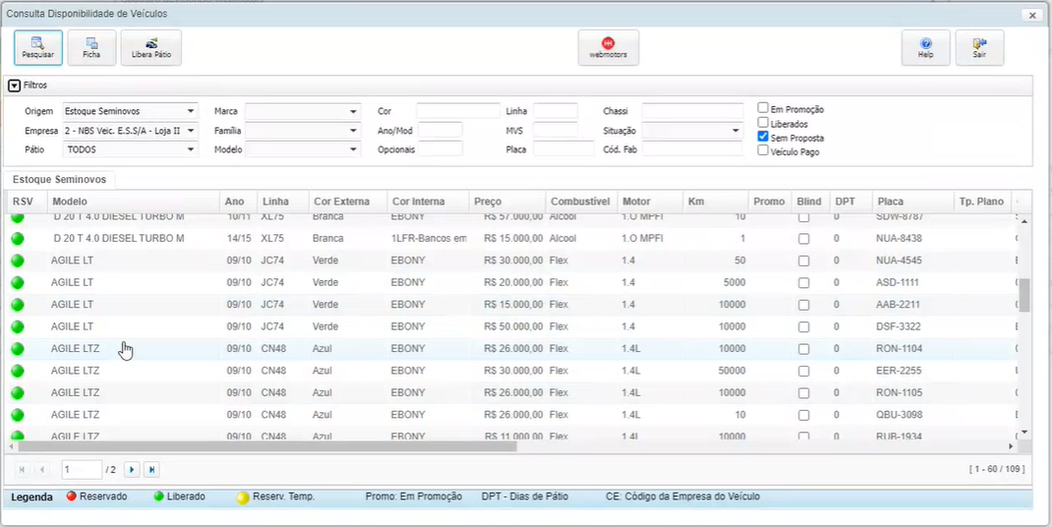Image resolution: width=1052 pixels, height=527 pixels.
Task: Click green status icon for plate QBU-3098
Action: pos(17,415)
